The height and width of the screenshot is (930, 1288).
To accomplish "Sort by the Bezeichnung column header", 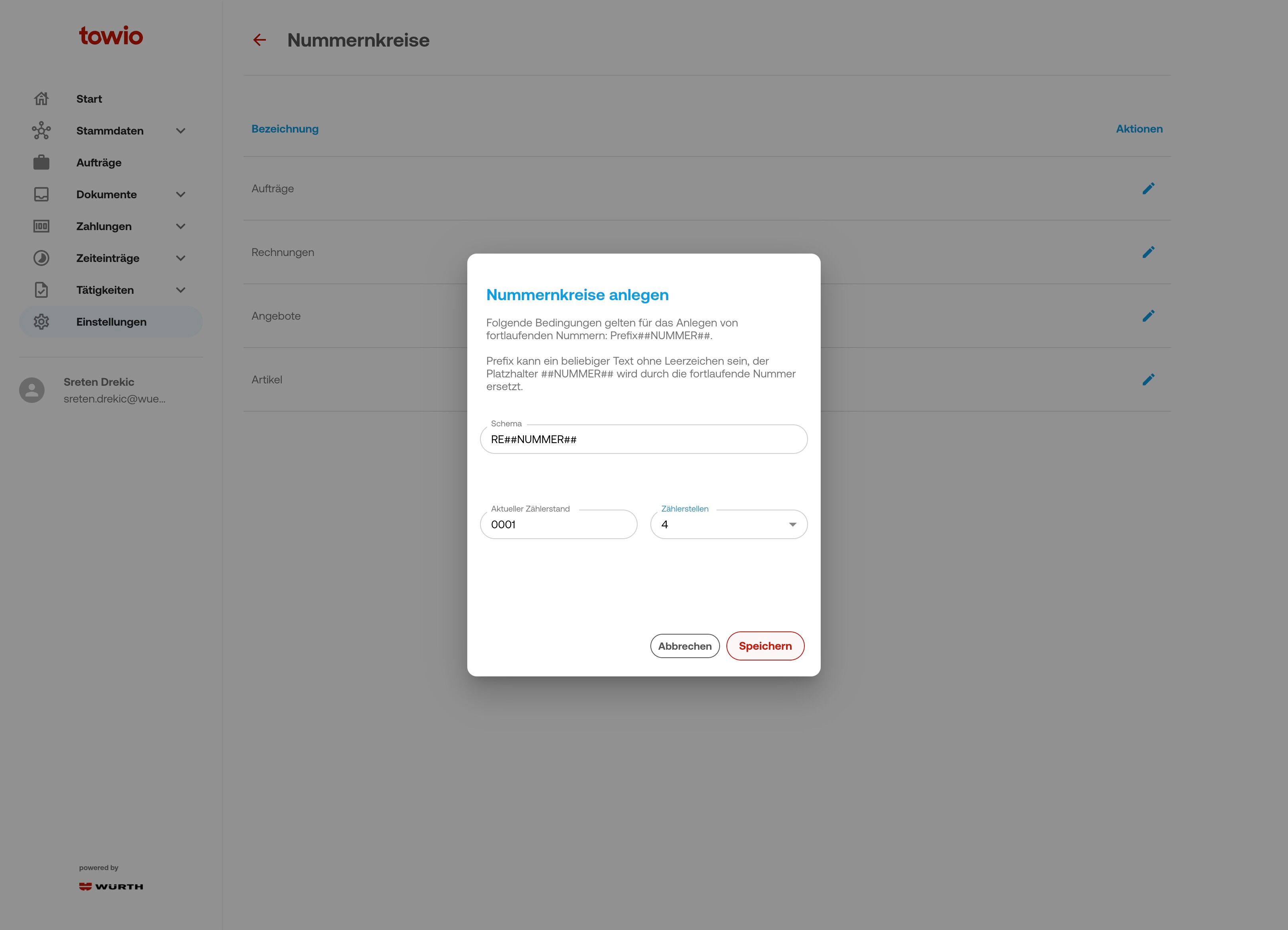I will (285, 129).
